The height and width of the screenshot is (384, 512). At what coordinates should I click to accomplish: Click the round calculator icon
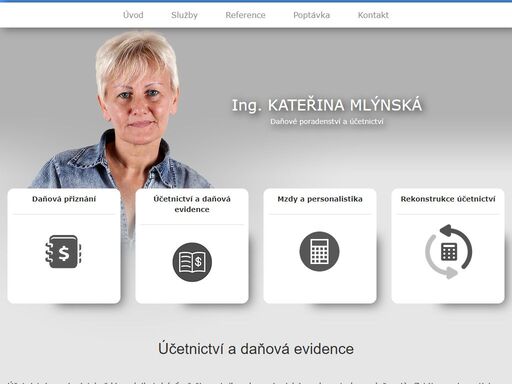pos(319,251)
